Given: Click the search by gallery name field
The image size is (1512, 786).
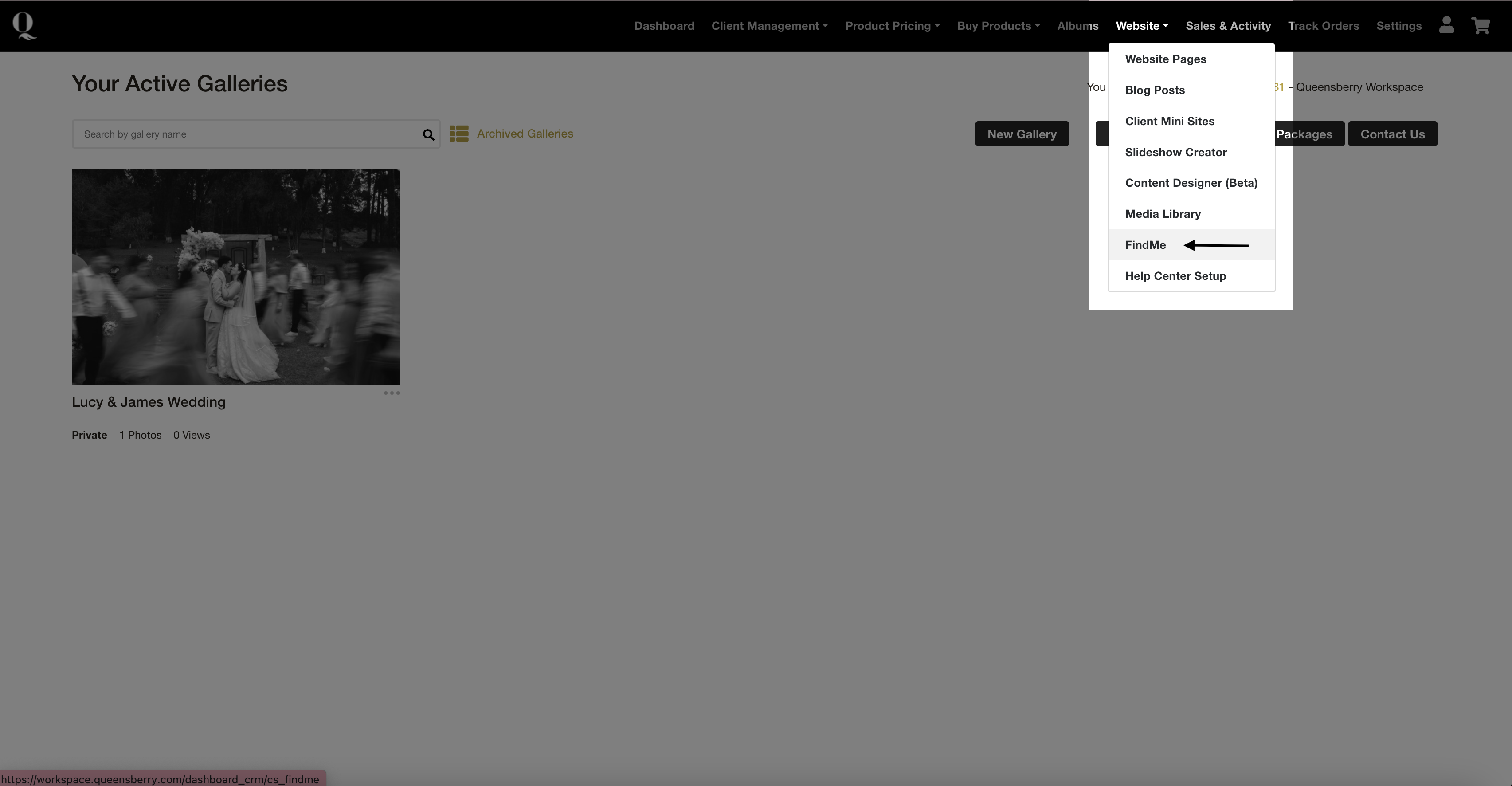Looking at the screenshot, I should pyautogui.click(x=247, y=134).
